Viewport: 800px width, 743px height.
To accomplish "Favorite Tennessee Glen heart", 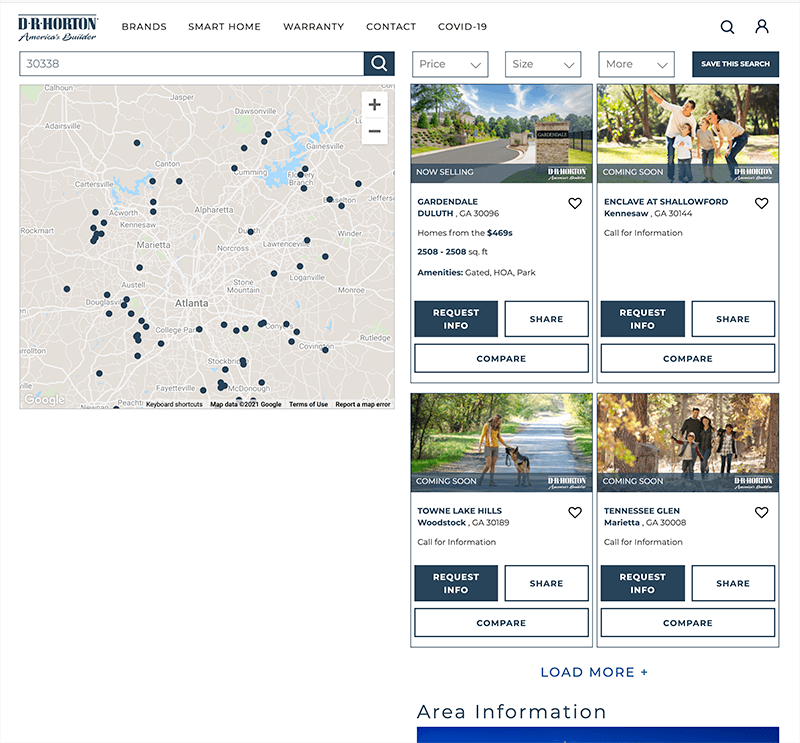I will pyautogui.click(x=761, y=512).
